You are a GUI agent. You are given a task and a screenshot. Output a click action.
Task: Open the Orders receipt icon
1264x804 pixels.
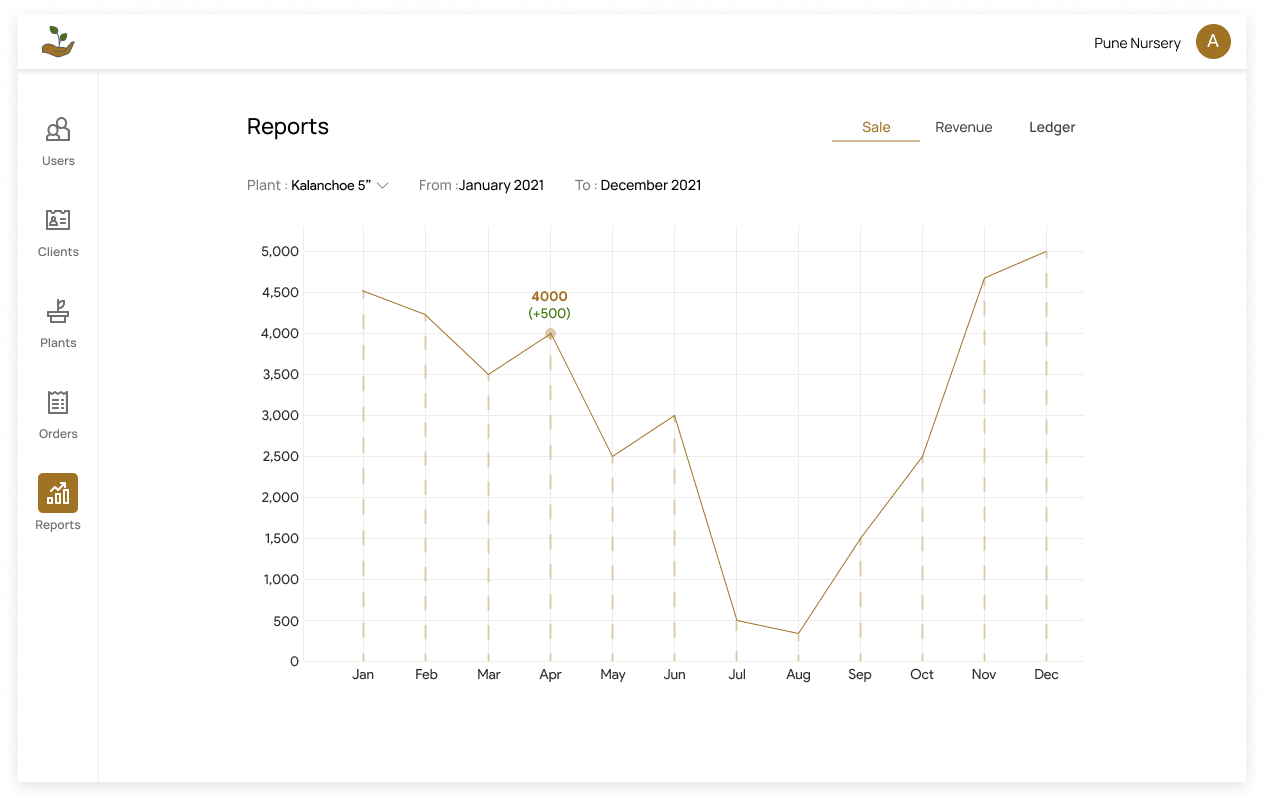58,403
